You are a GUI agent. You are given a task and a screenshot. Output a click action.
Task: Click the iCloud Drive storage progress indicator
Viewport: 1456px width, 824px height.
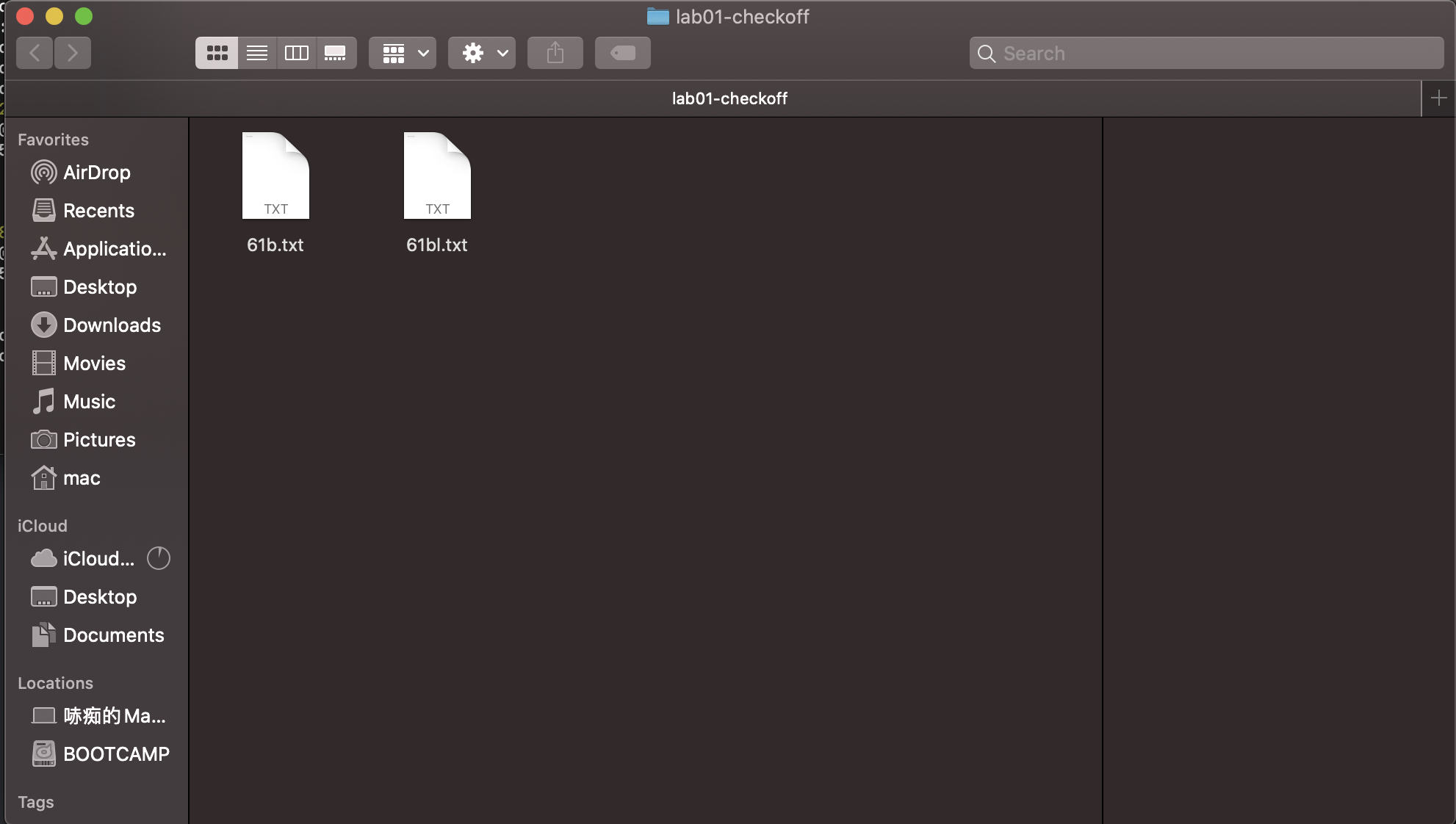pos(159,559)
